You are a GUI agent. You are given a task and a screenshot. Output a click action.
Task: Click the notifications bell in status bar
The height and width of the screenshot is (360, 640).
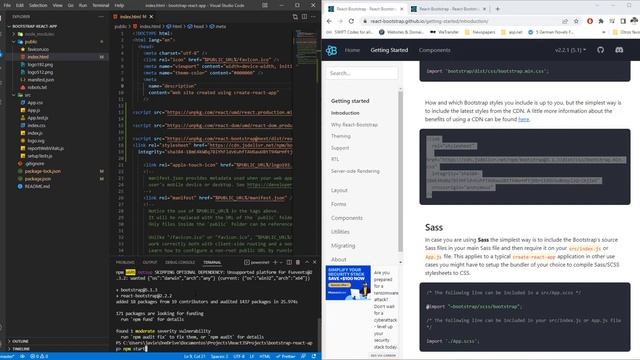[313, 356]
